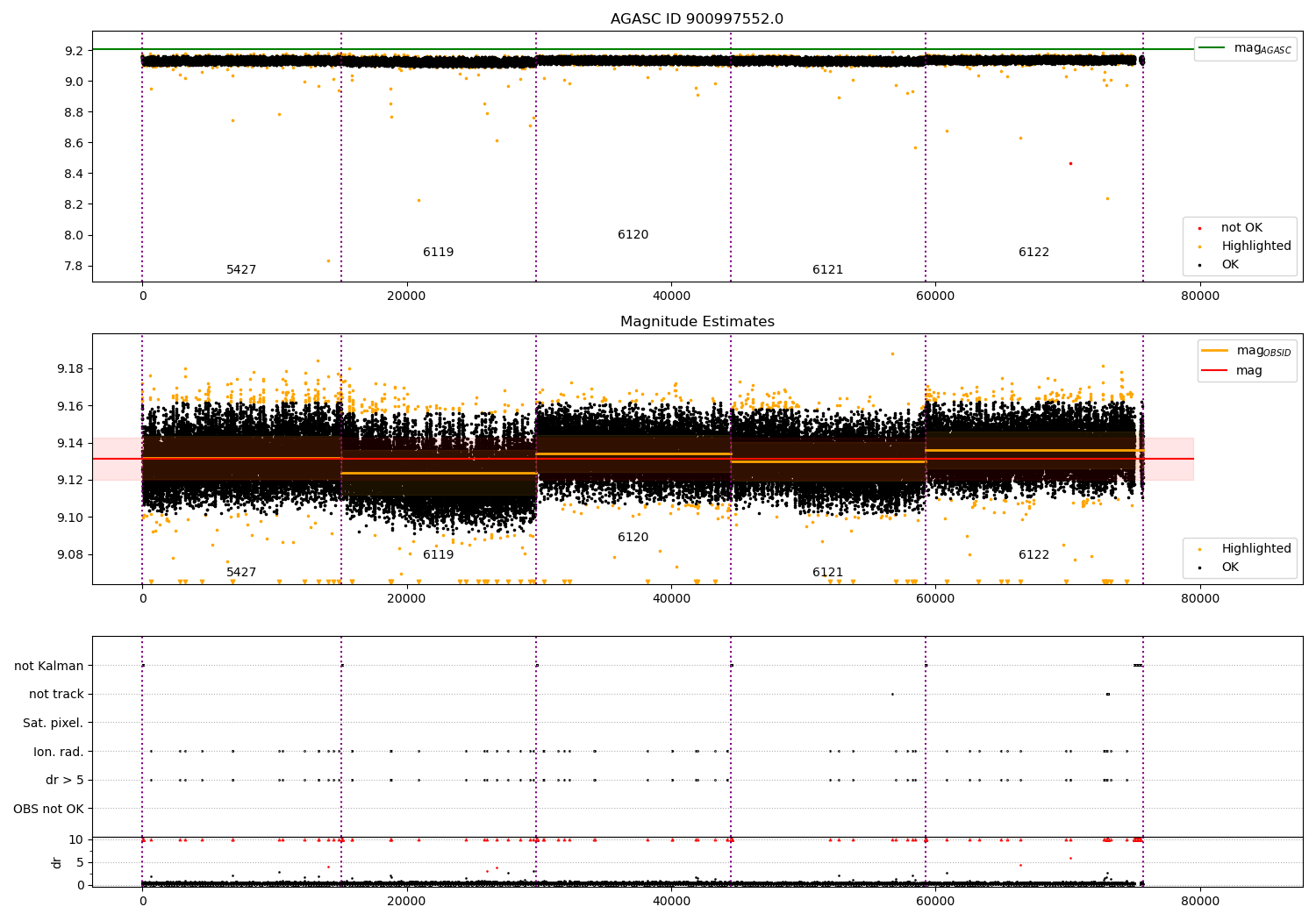This screenshot has height=921, width=1316.
Task: Click the 80000 x-tick under bottom plot
Action: (1199, 901)
